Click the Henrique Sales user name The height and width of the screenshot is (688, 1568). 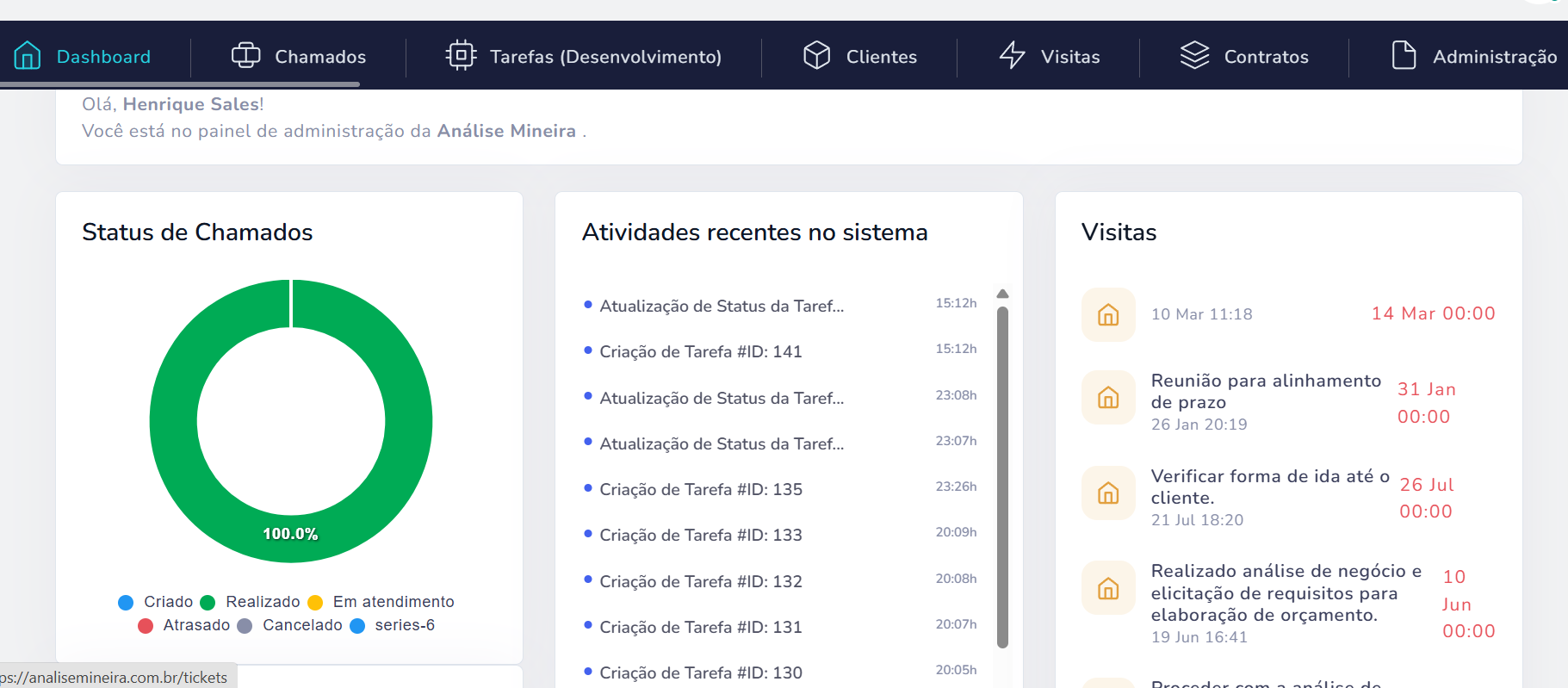click(x=191, y=104)
